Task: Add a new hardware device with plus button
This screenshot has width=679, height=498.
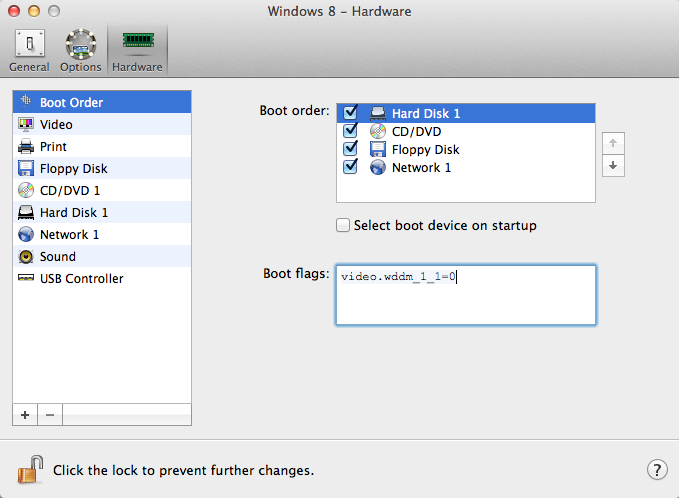Action: pyautogui.click(x=25, y=415)
